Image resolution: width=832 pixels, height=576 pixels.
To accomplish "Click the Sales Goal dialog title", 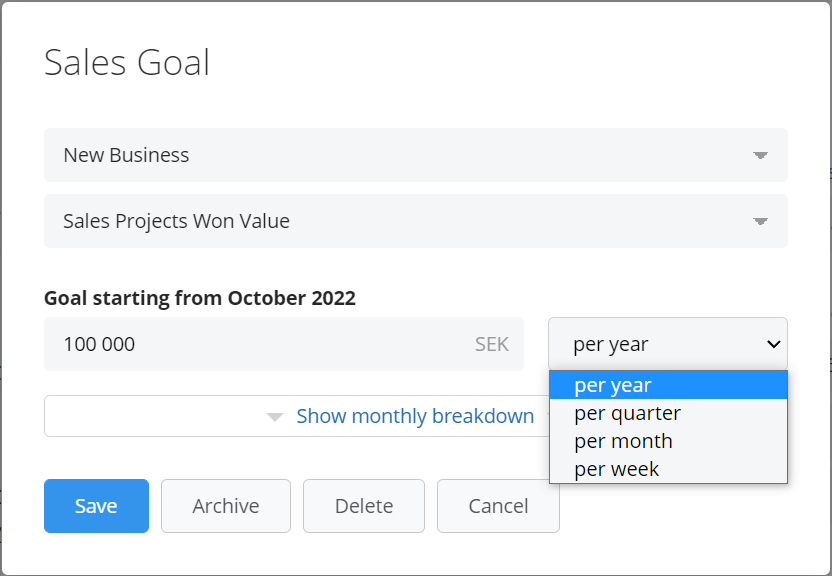I will [x=126, y=62].
